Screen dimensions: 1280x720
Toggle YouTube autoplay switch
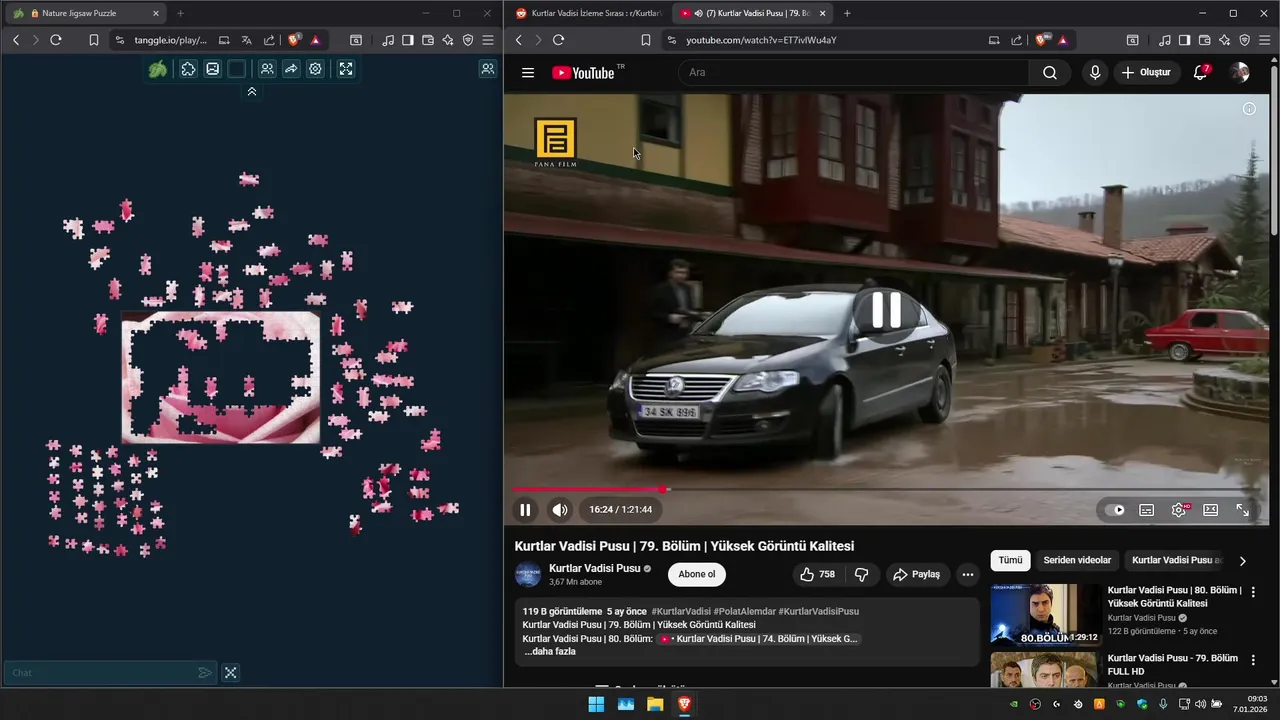(x=1114, y=510)
